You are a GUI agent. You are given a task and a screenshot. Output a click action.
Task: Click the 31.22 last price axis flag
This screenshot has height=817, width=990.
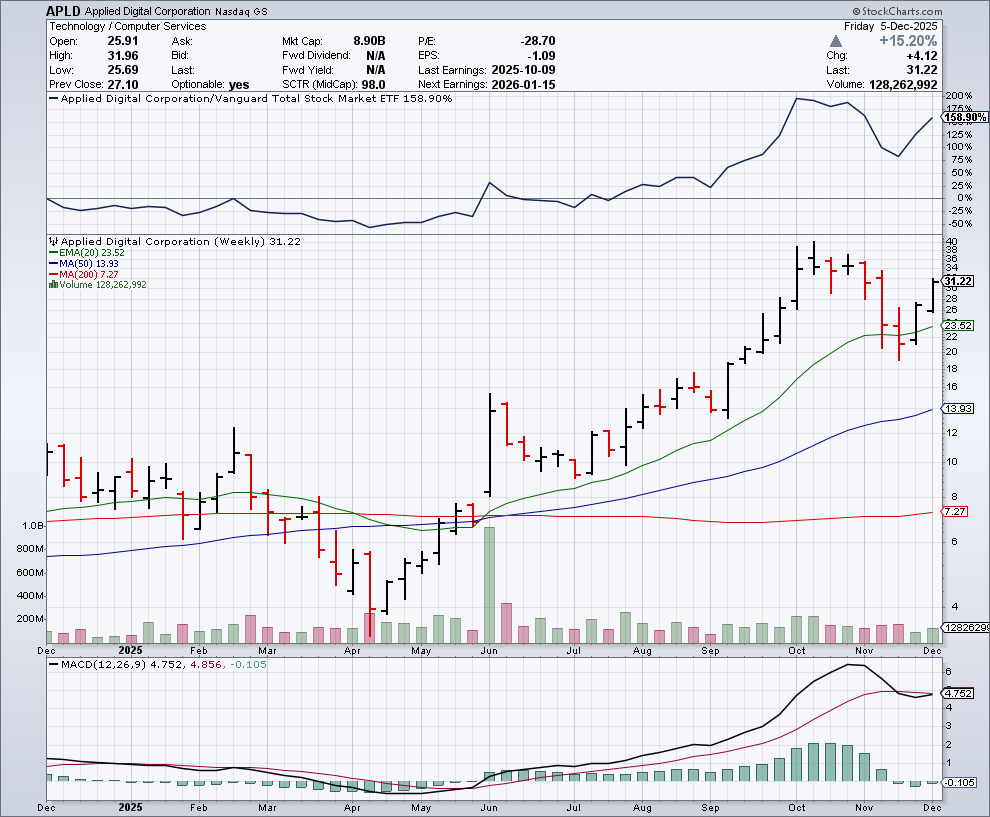(959, 282)
